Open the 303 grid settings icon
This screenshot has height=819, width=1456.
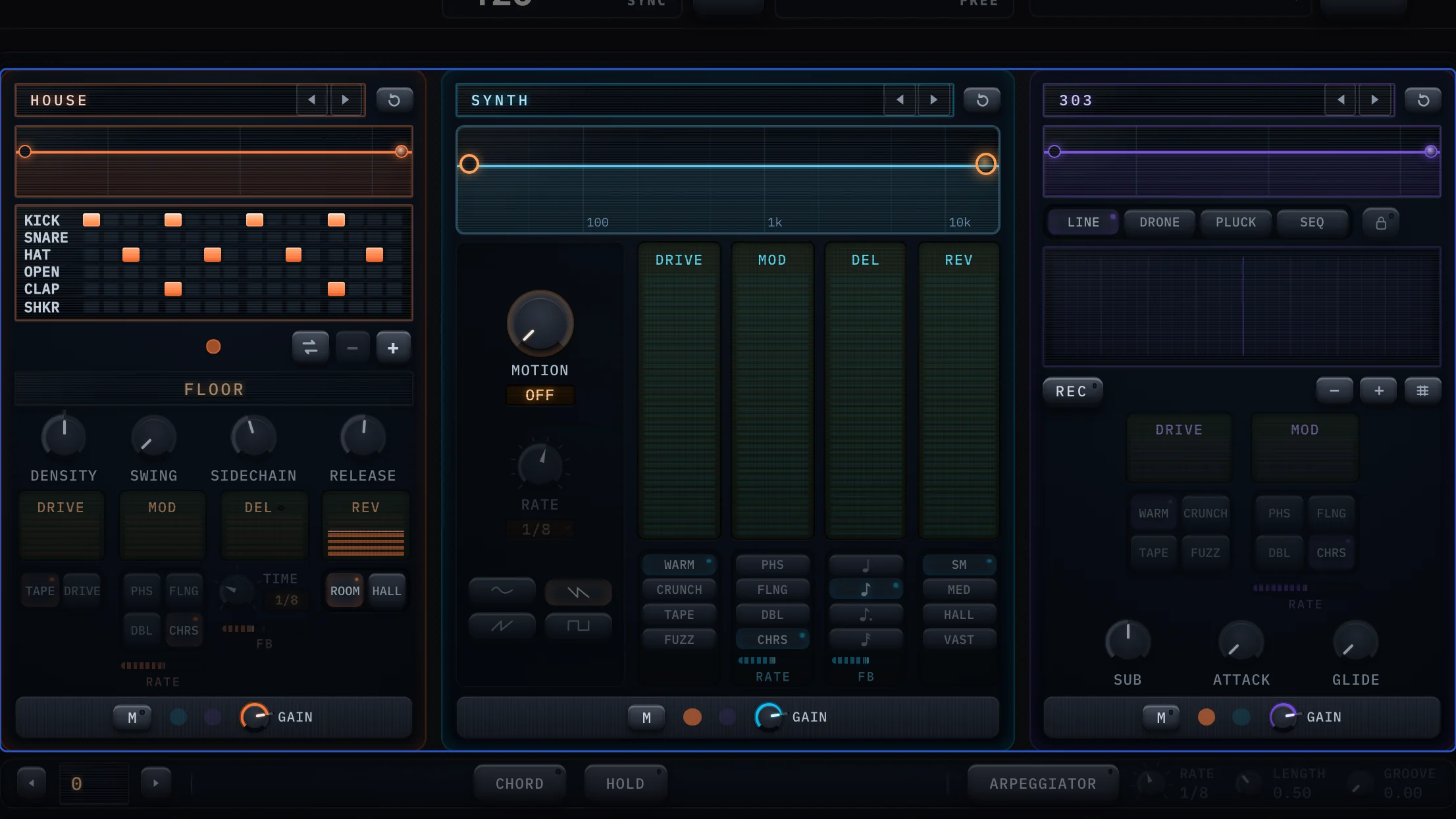1422,391
